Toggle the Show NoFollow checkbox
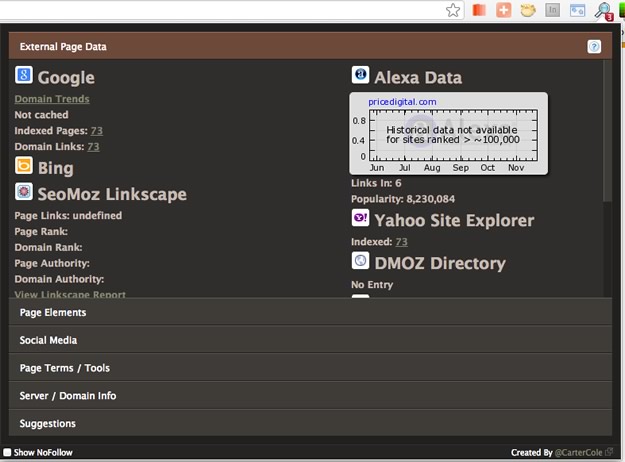 7,452
